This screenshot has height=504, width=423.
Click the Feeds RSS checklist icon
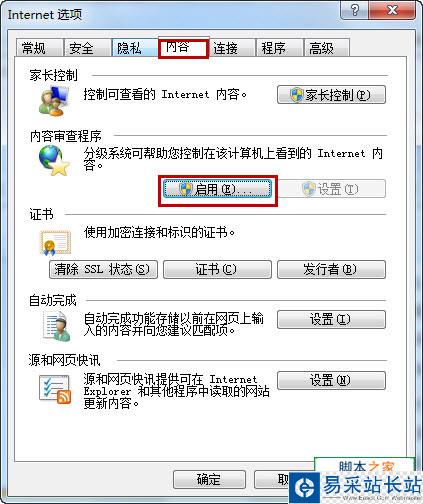pyautogui.click(x=55, y=389)
